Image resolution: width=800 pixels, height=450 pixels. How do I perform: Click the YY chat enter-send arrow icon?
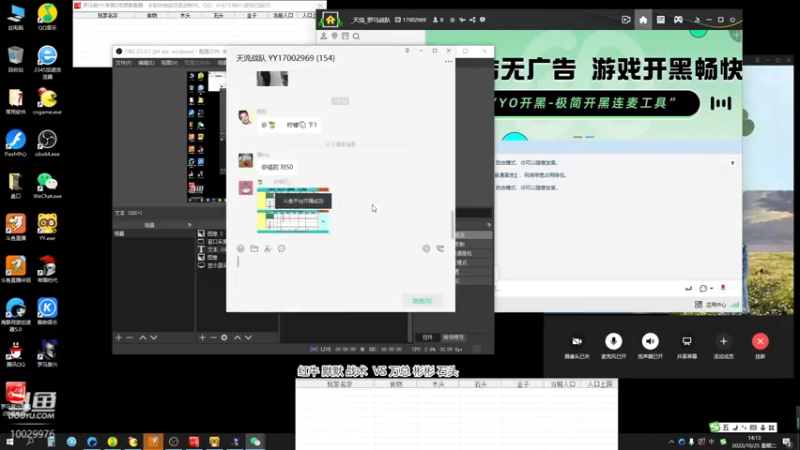coord(688,289)
